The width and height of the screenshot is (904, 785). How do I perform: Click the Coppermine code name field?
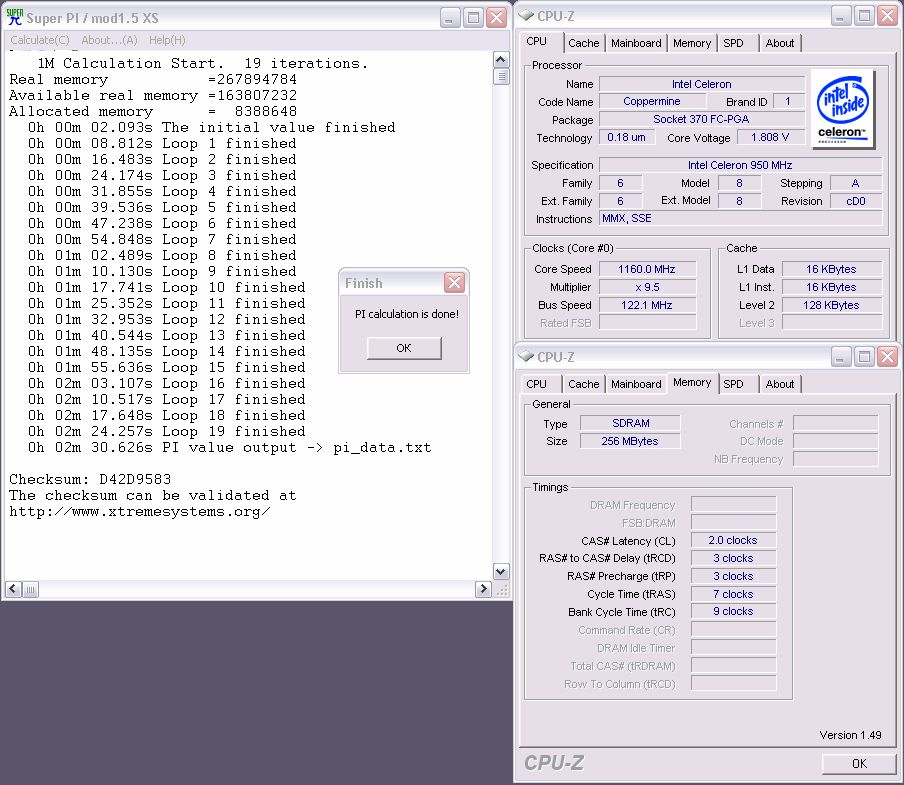click(652, 101)
